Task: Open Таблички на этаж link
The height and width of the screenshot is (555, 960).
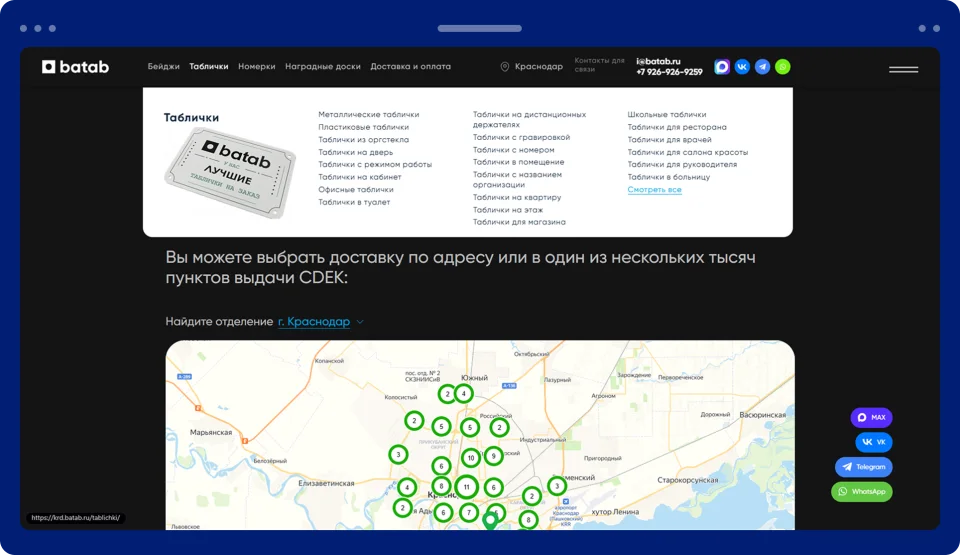Action: point(508,210)
